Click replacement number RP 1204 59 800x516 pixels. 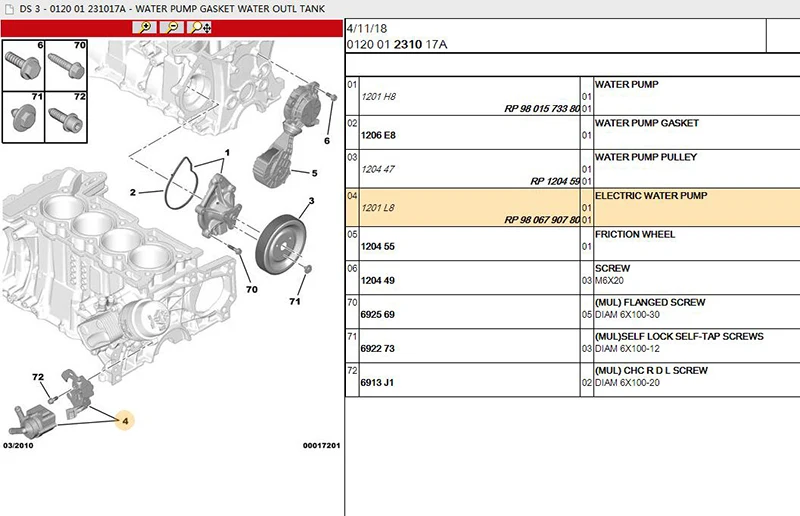[x=555, y=181]
